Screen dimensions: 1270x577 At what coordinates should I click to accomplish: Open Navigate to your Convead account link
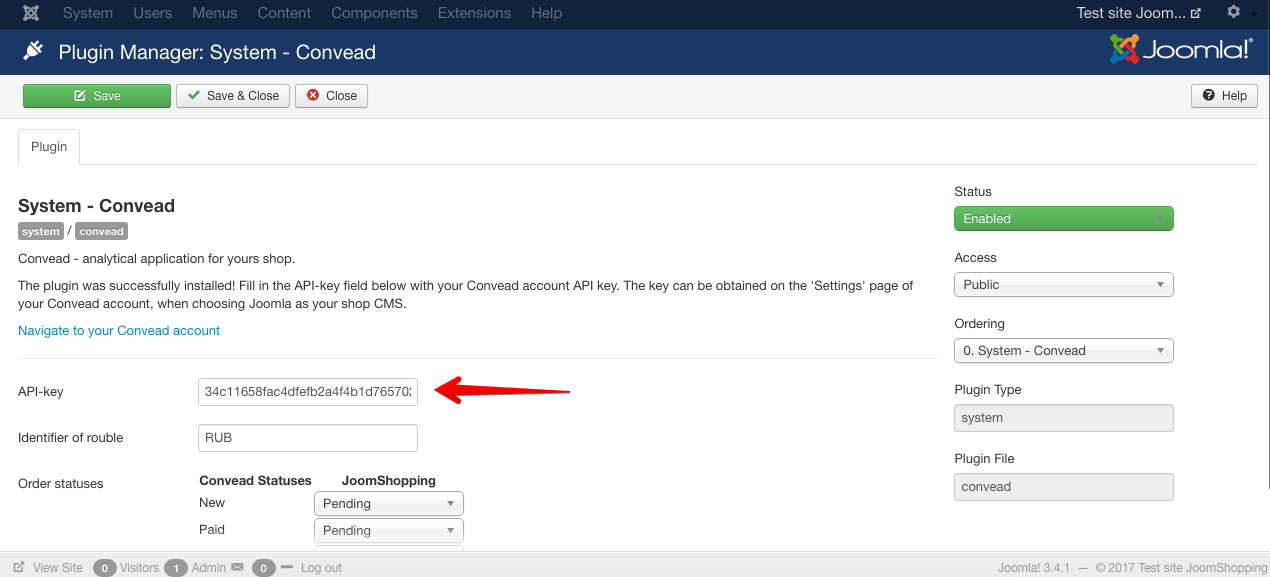coord(119,330)
